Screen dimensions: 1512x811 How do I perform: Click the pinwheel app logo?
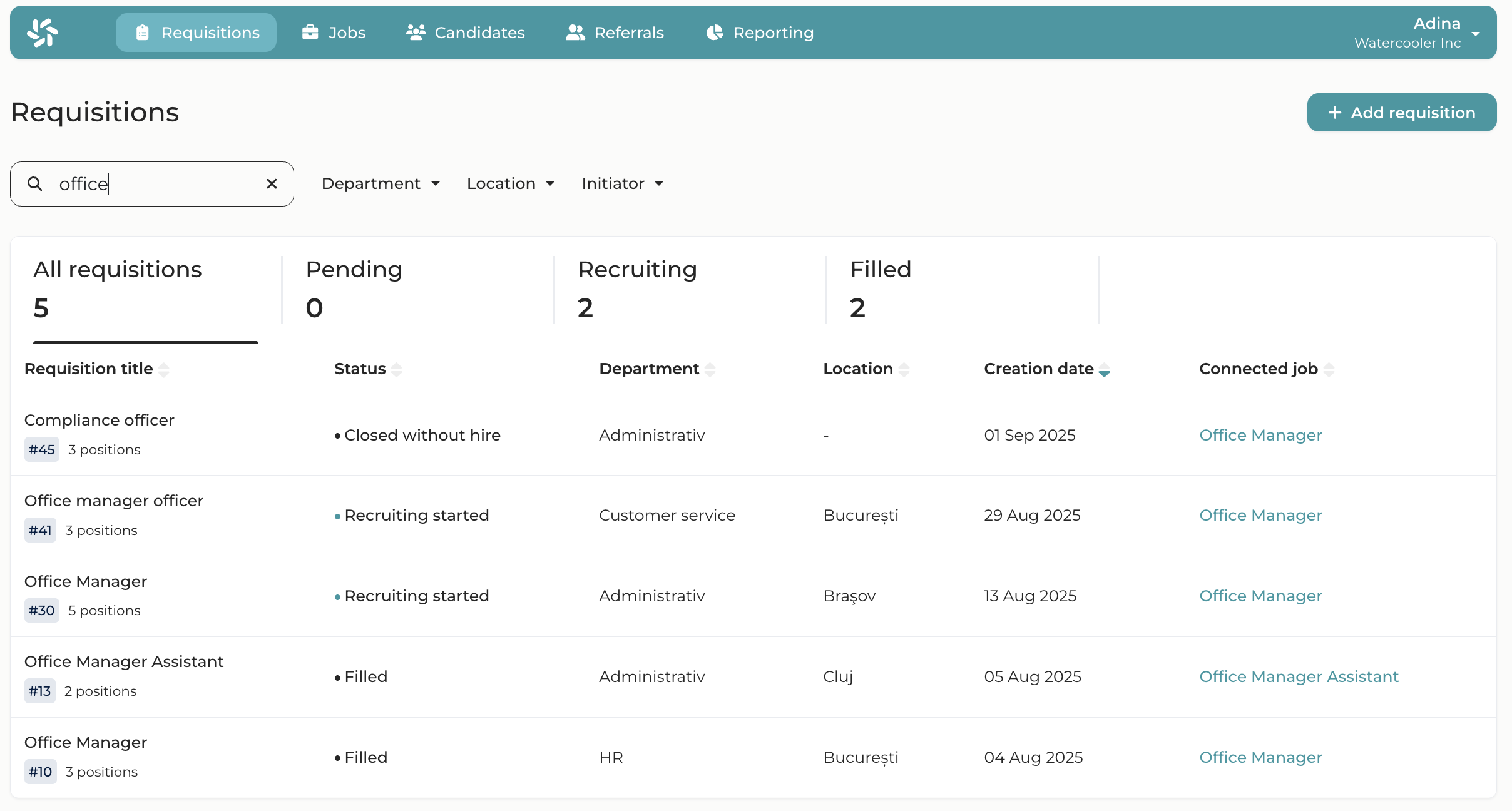click(x=43, y=33)
